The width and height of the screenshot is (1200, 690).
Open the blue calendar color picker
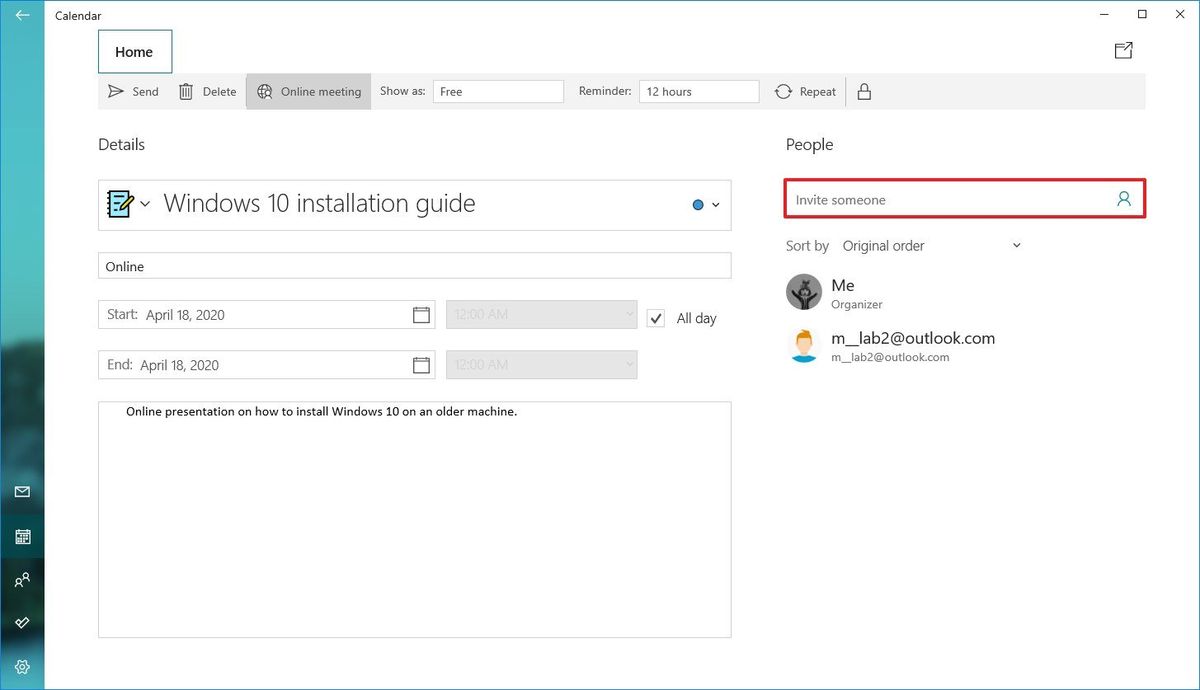pos(705,205)
